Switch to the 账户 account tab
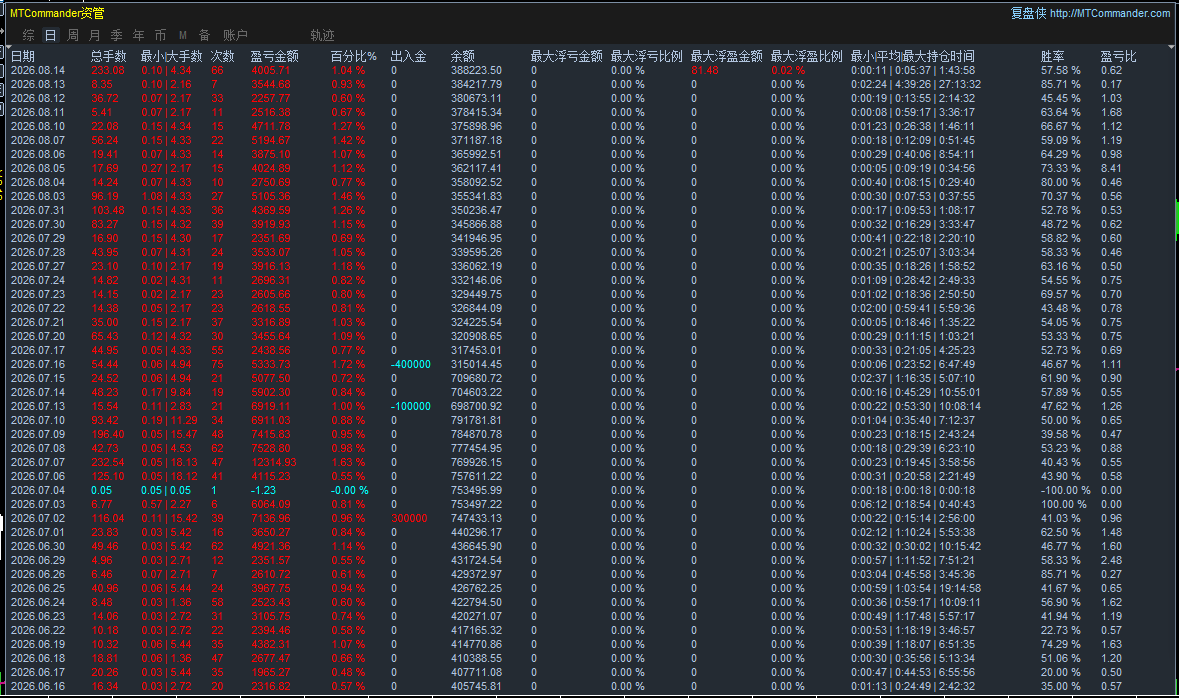Screen dimensions: 1179x698 click(235, 35)
